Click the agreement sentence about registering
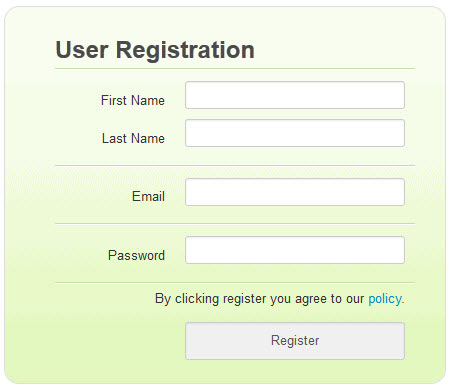 point(280,299)
